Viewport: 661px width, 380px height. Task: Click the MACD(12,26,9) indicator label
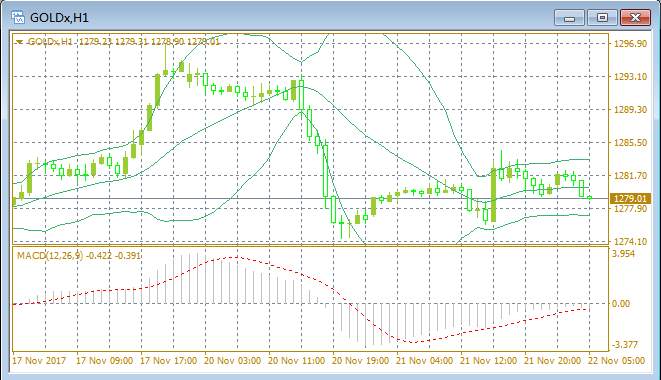click(x=78, y=256)
